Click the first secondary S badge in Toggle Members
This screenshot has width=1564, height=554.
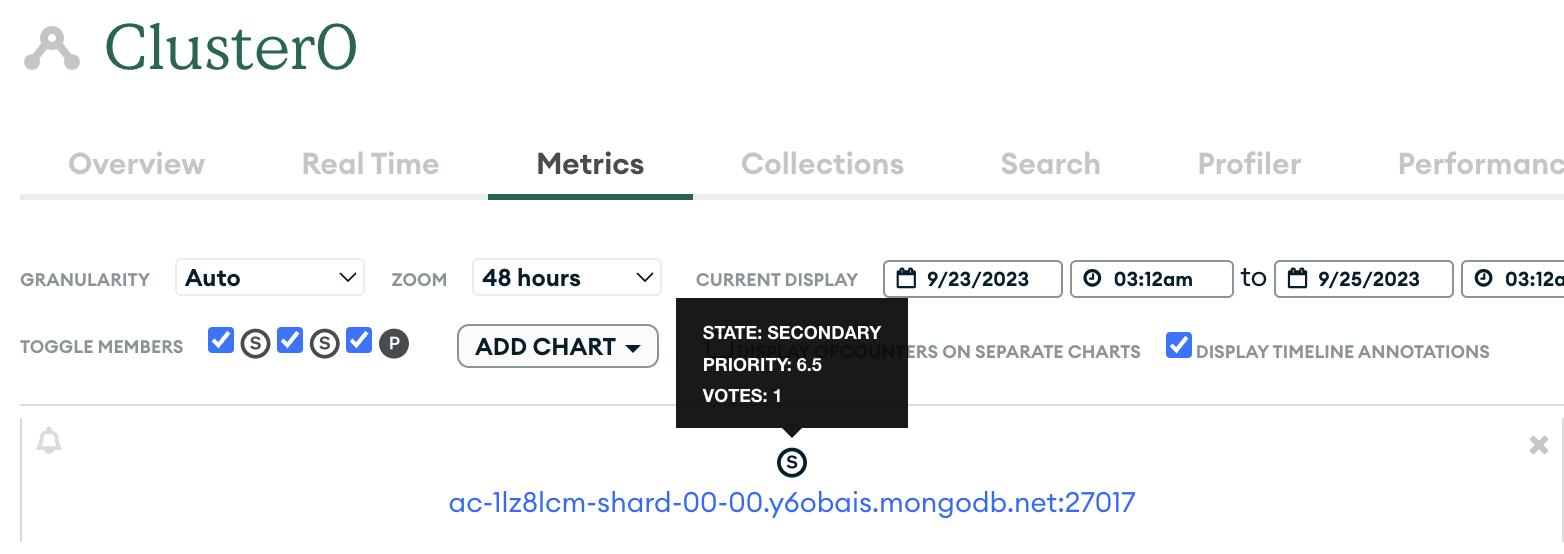(x=255, y=344)
